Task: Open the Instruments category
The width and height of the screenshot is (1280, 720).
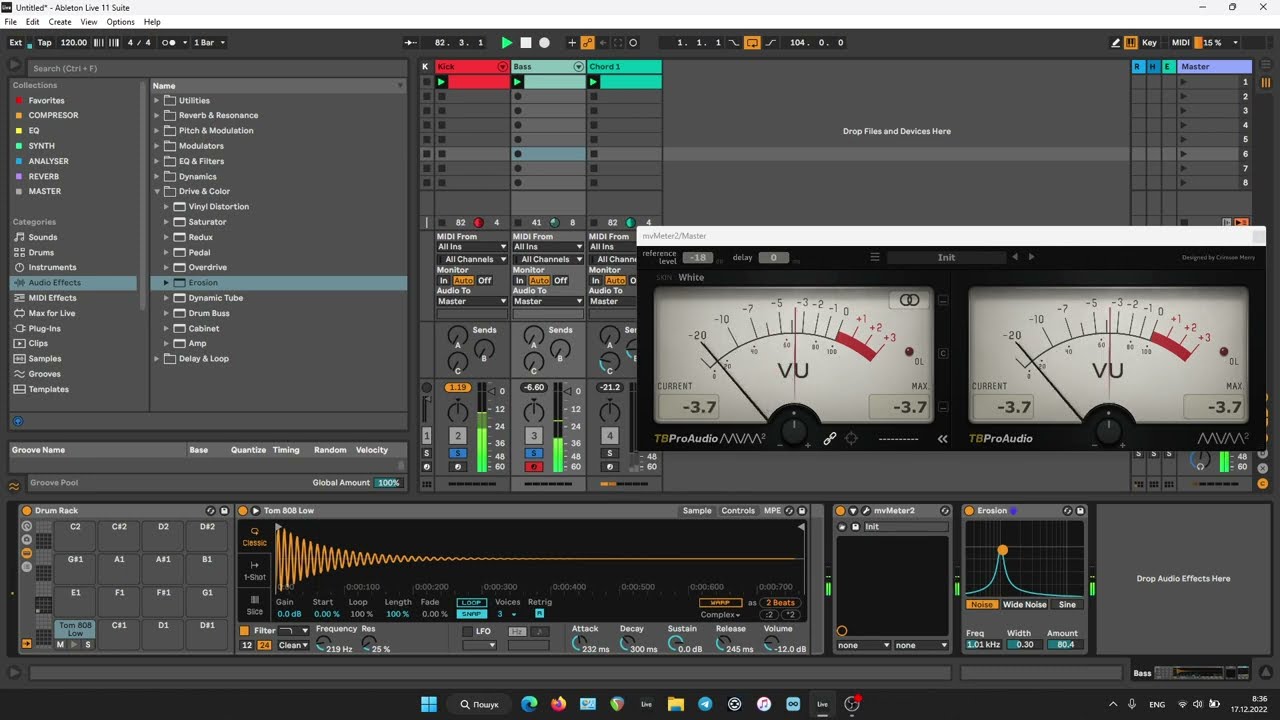Action: 52,268
